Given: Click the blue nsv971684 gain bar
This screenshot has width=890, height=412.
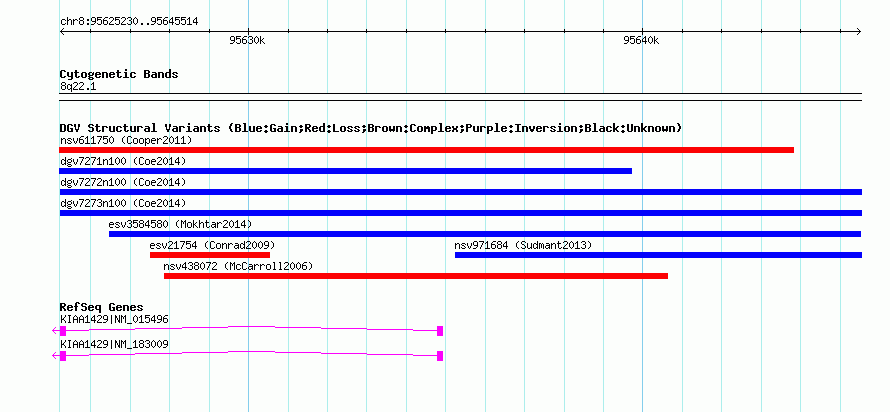Looking at the screenshot, I should [x=658, y=255].
